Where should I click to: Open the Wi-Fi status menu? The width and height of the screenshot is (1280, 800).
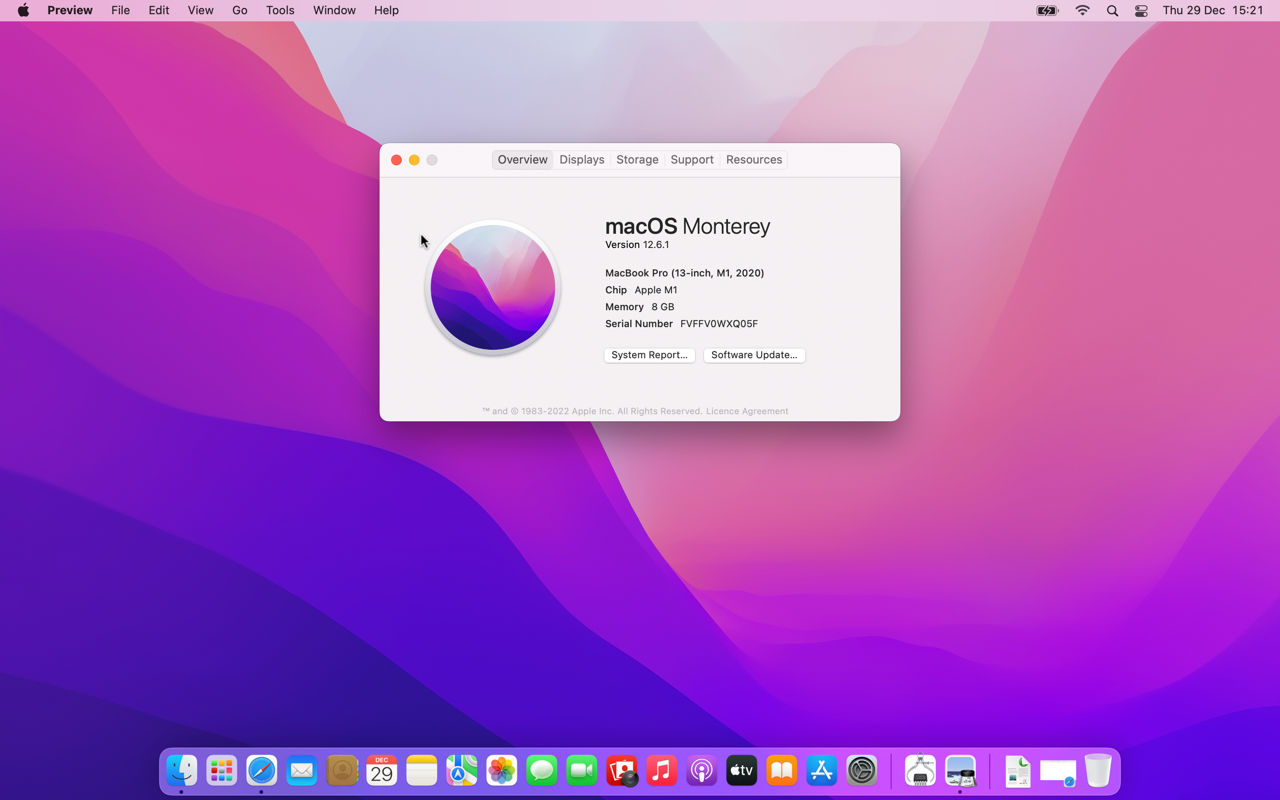click(1082, 10)
